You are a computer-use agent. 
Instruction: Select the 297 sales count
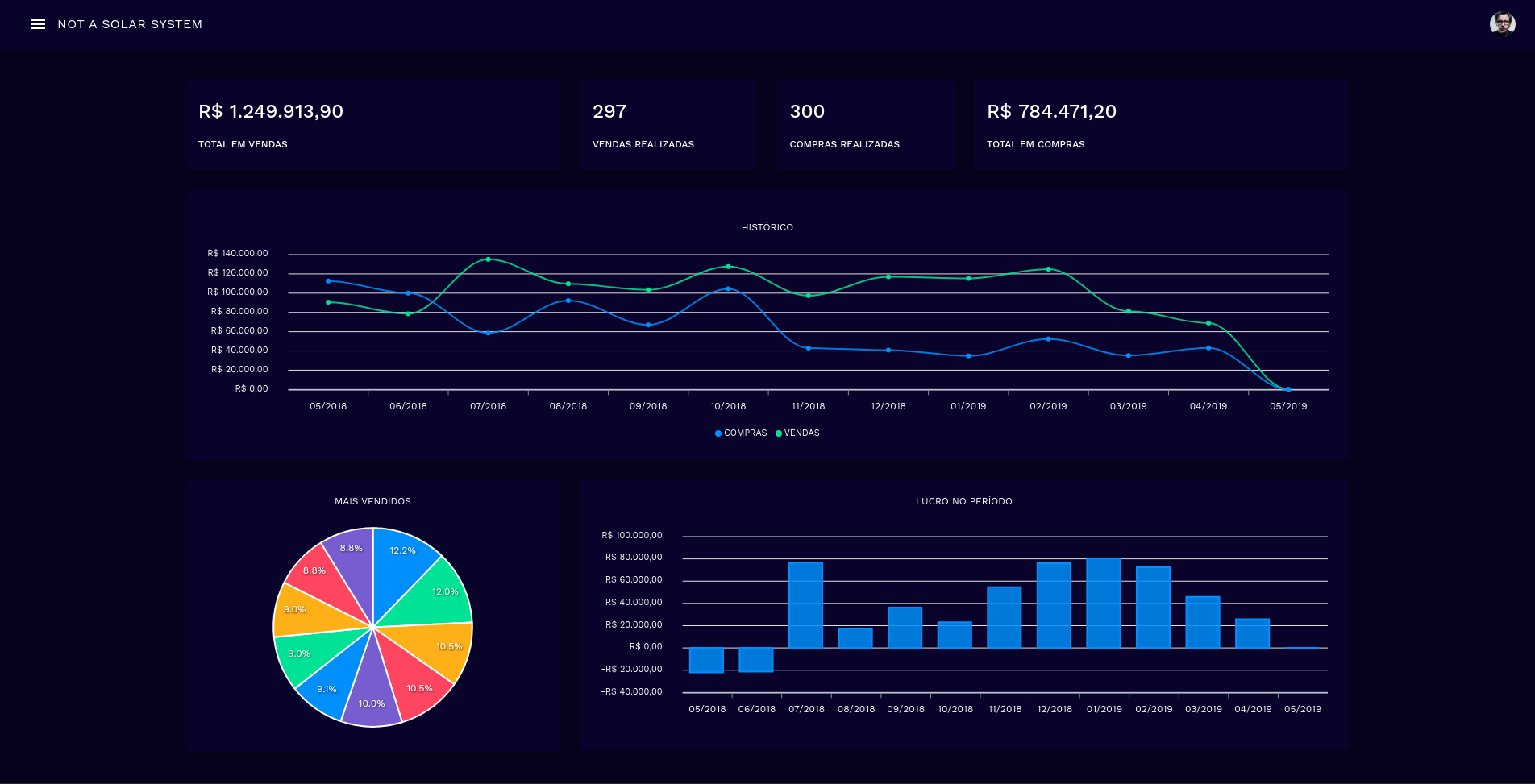click(609, 111)
